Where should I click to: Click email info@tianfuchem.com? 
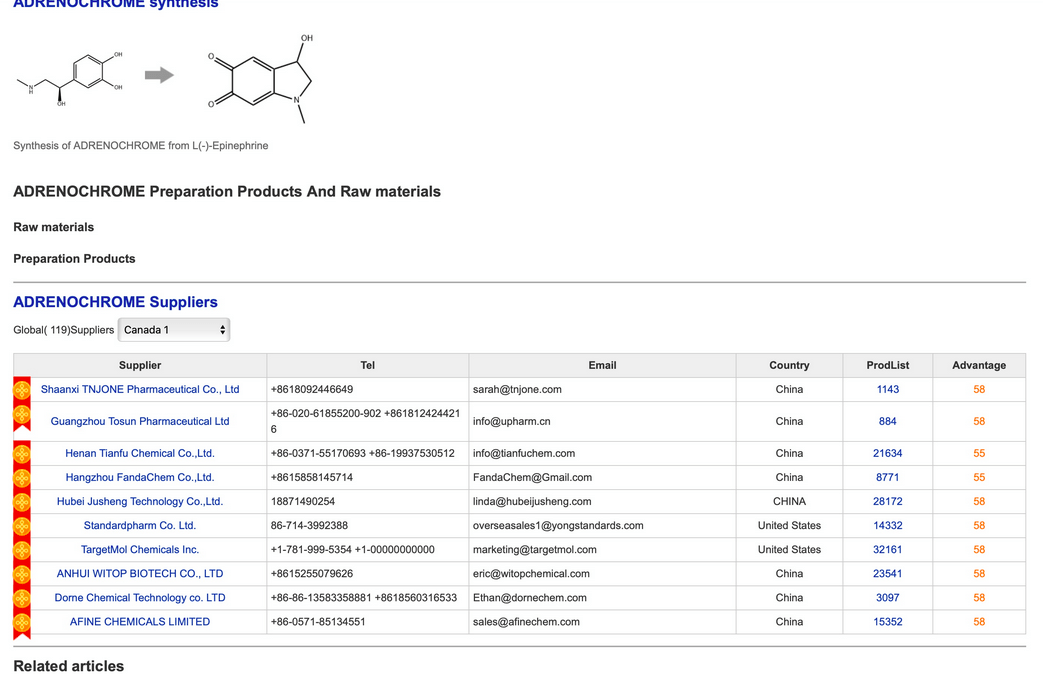pyautogui.click(x=523, y=453)
